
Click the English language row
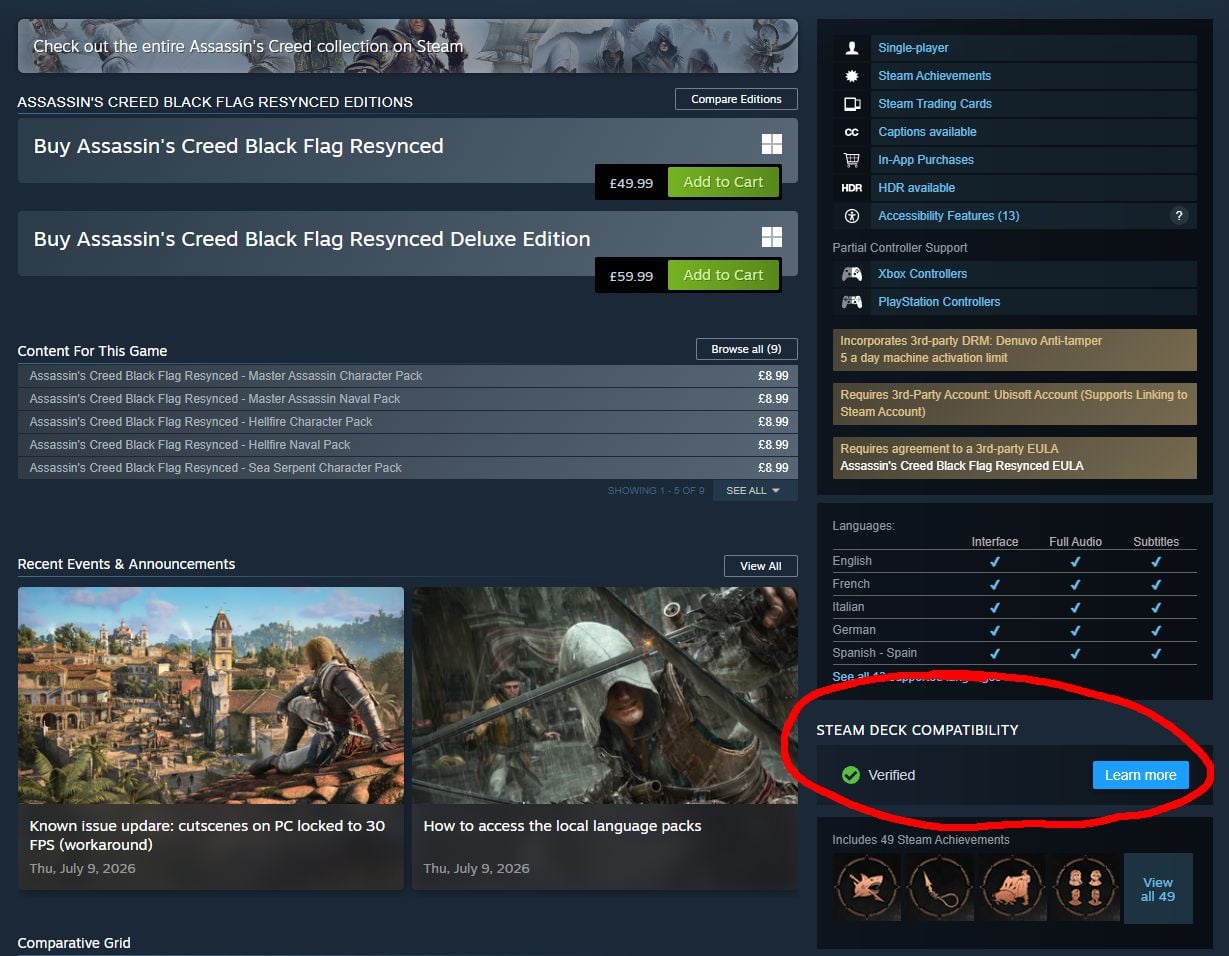point(1014,561)
